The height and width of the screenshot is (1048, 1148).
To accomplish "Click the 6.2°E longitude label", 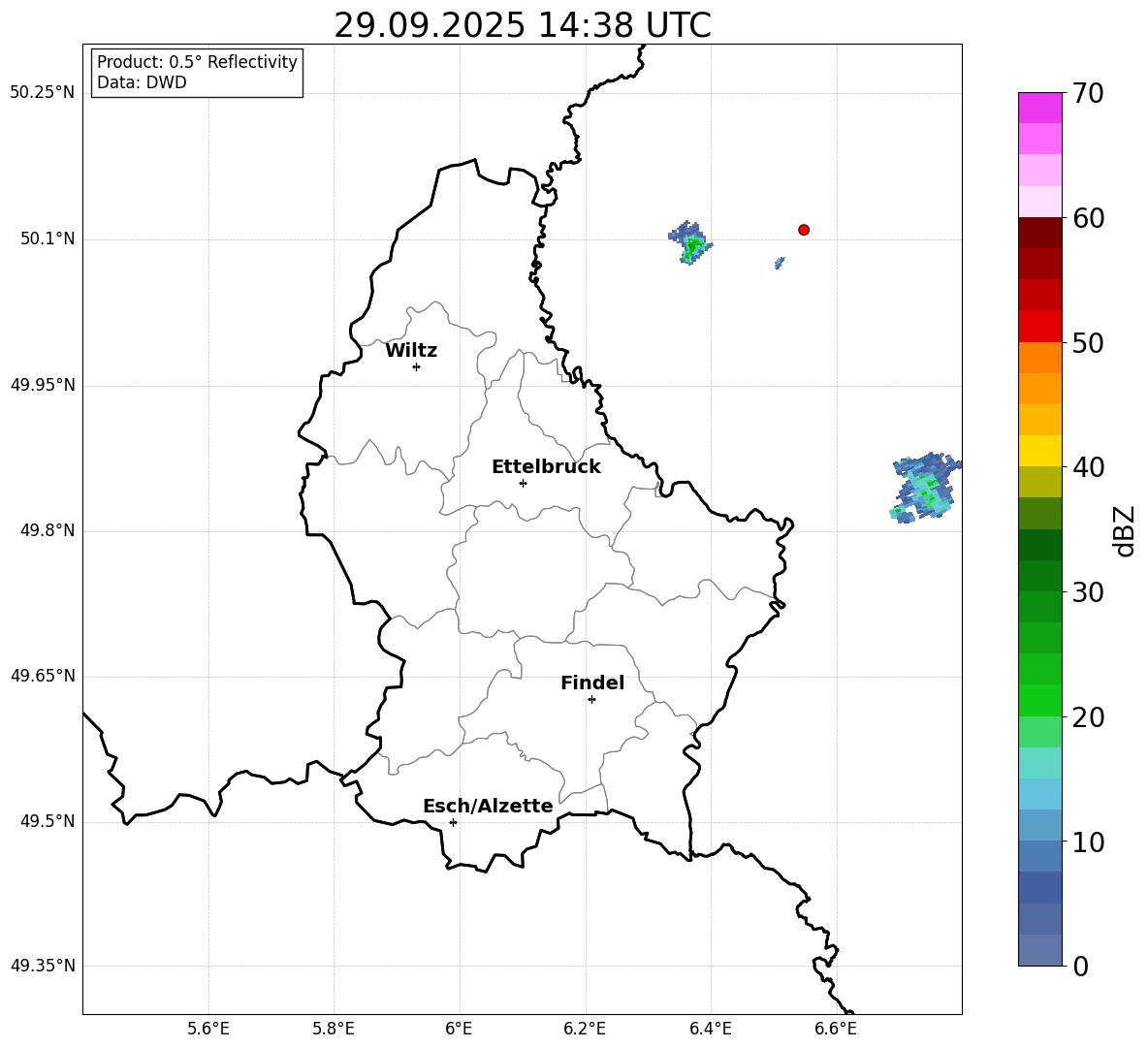I will (x=585, y=1029).
